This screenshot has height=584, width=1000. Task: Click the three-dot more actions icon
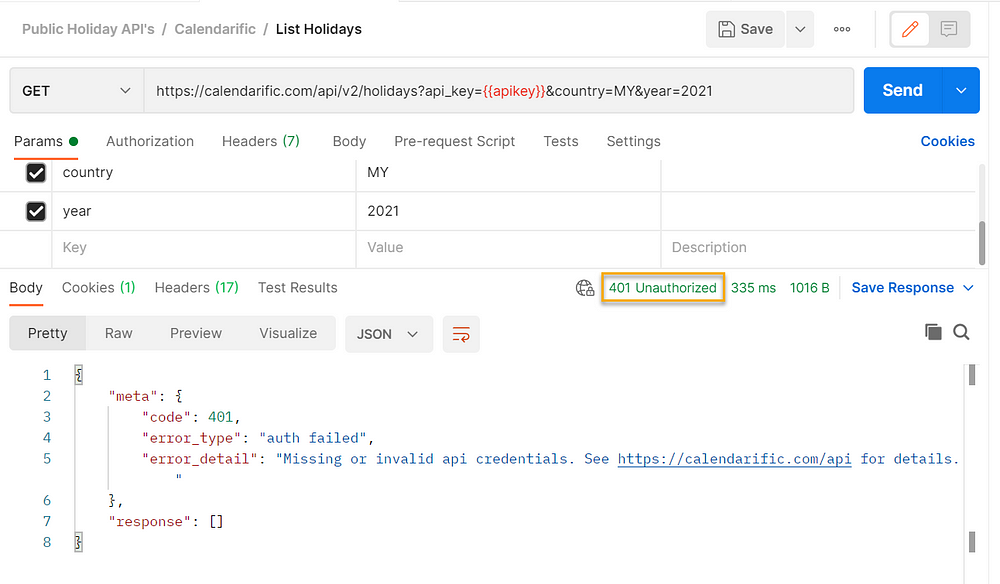click(x=842, y=29)
